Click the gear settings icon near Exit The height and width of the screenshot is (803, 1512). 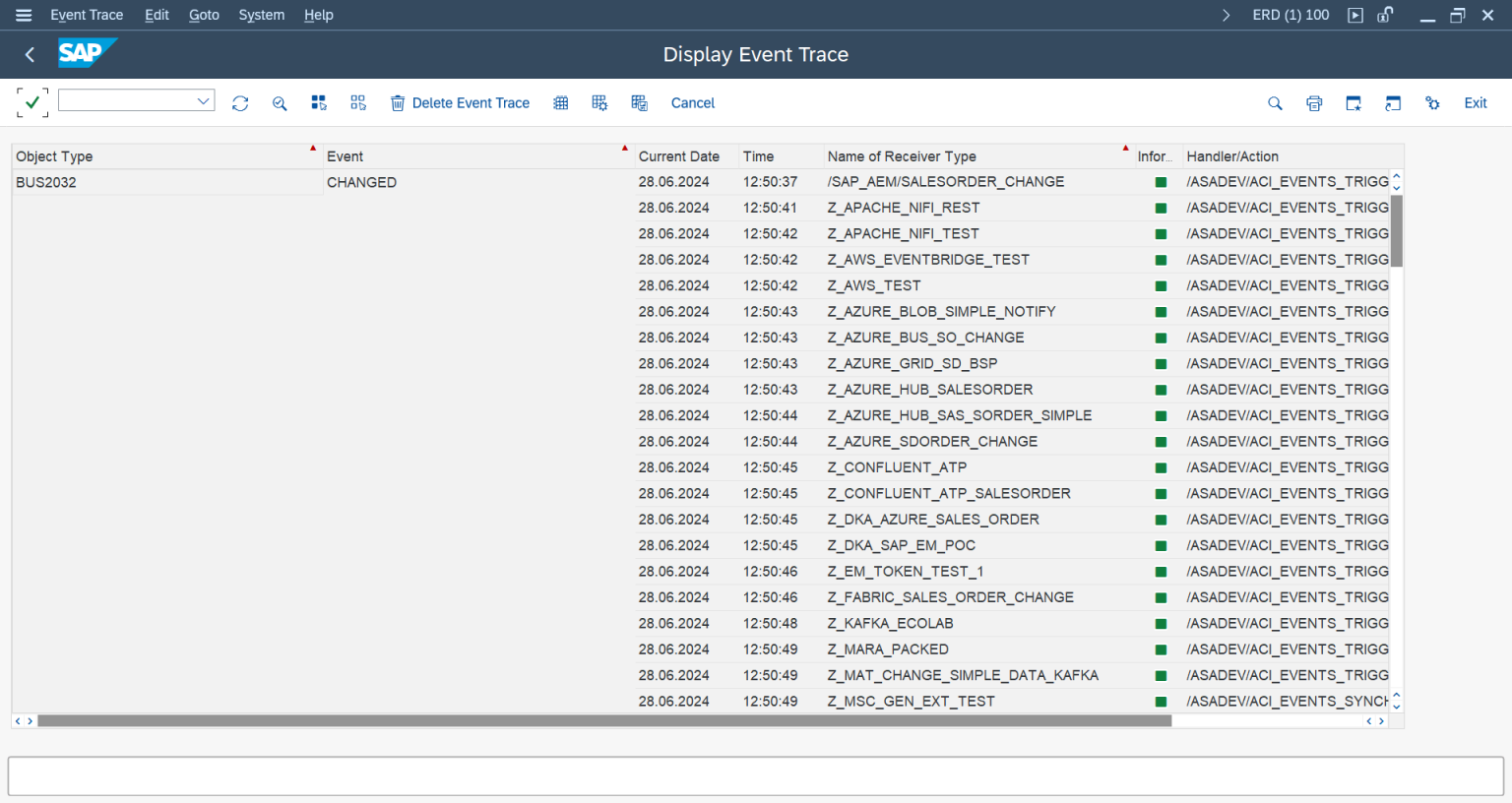click(1432, 103)
